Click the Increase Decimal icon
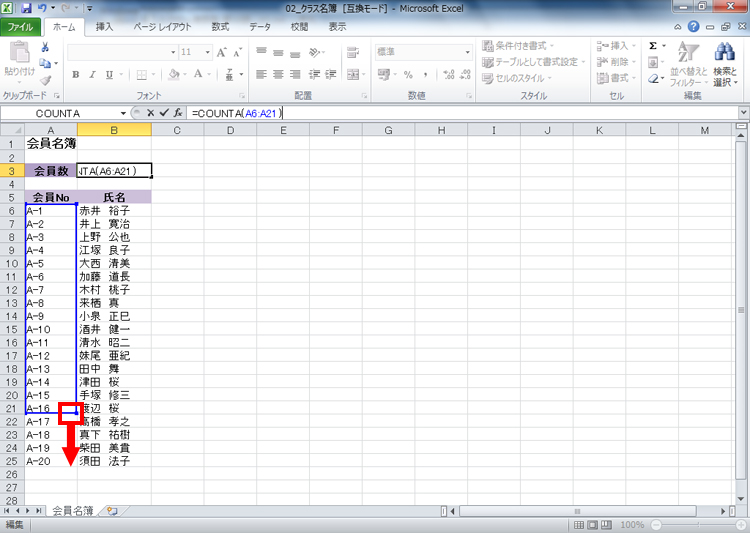750x533 pixels. [x=449, y=74]
